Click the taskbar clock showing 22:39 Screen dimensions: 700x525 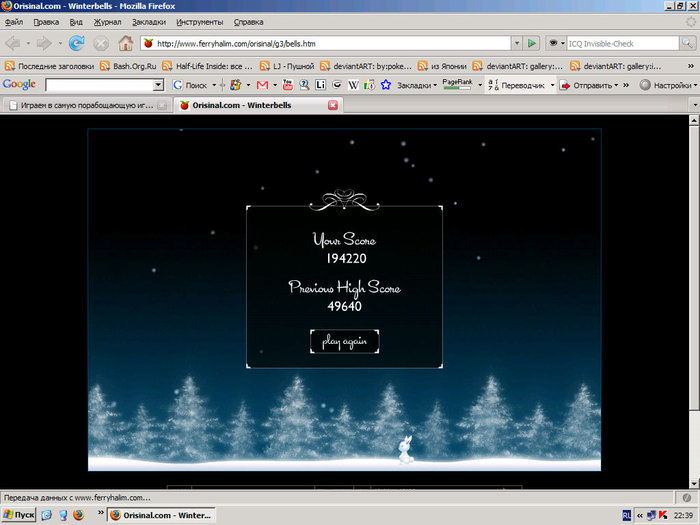click(x=683, y=516)
